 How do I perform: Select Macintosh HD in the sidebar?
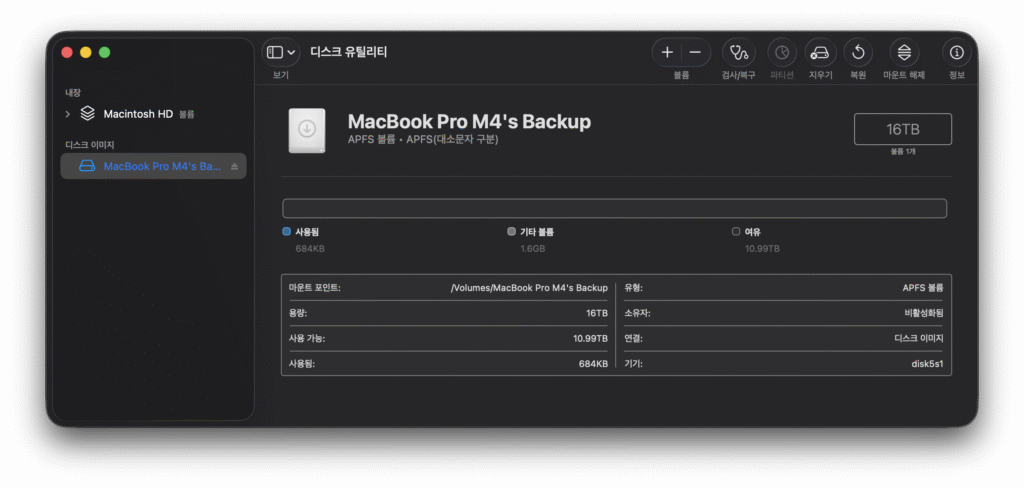[x=138, y=114]
